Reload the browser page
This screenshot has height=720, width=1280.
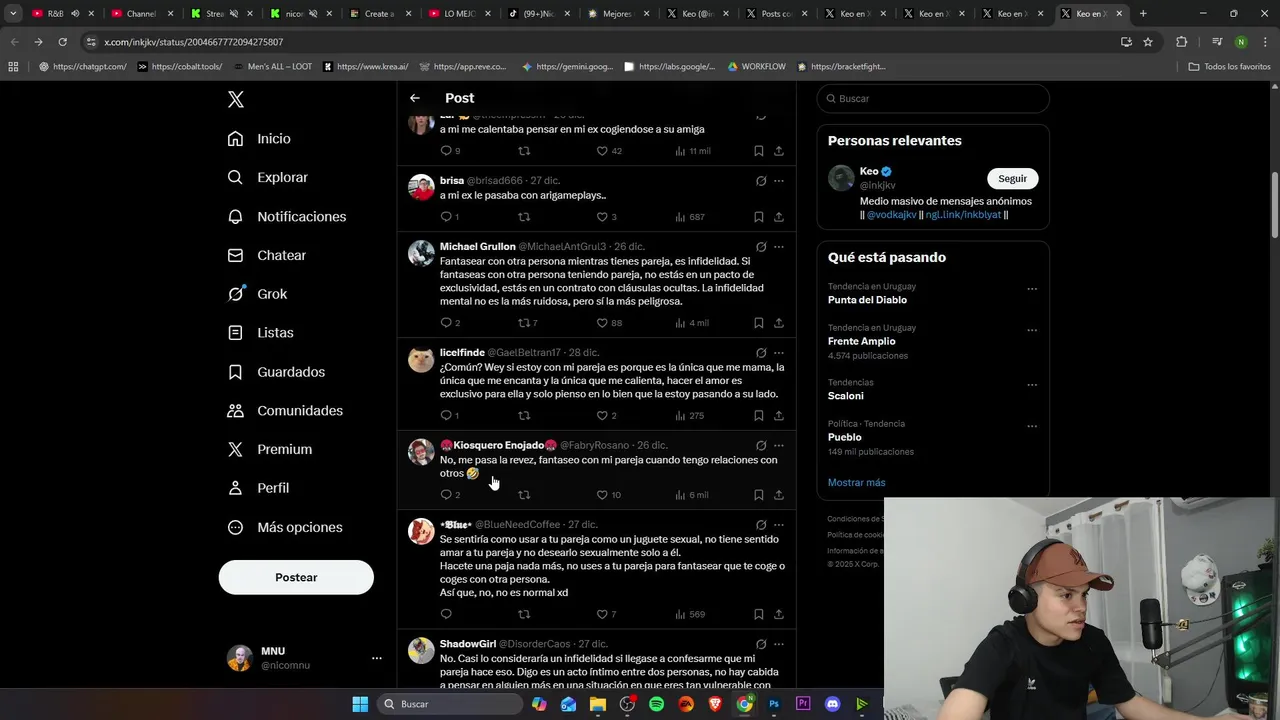click(x=62, y=42)
